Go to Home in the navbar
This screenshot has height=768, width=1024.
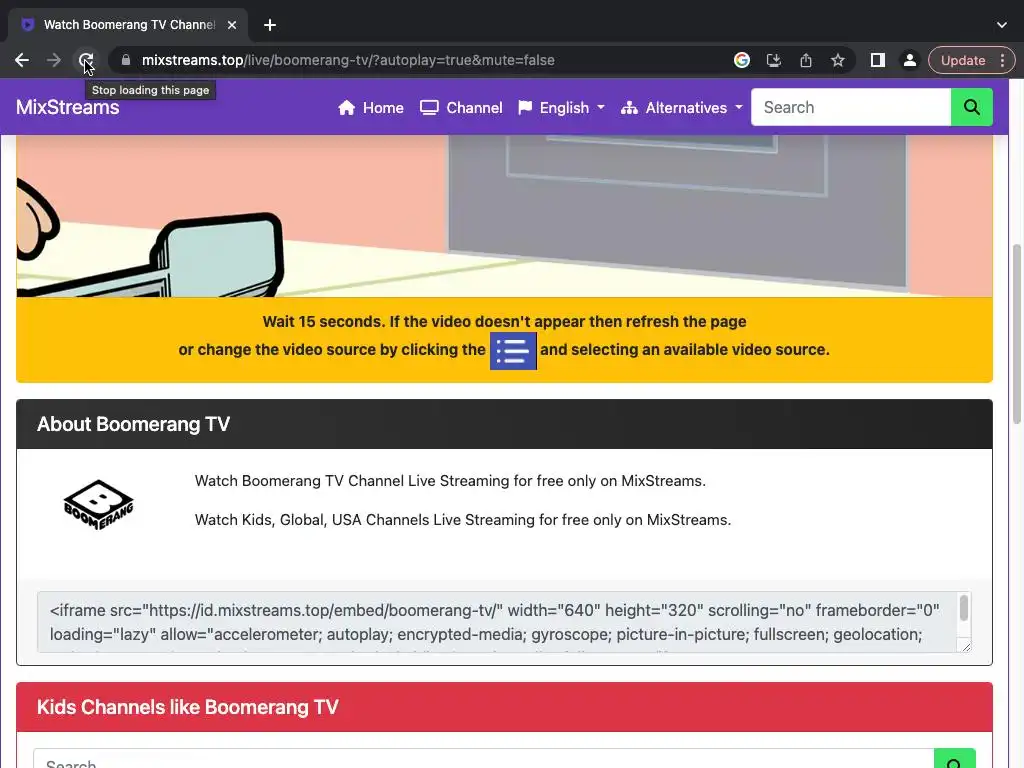pyautogui.click(x=370, y=108)
